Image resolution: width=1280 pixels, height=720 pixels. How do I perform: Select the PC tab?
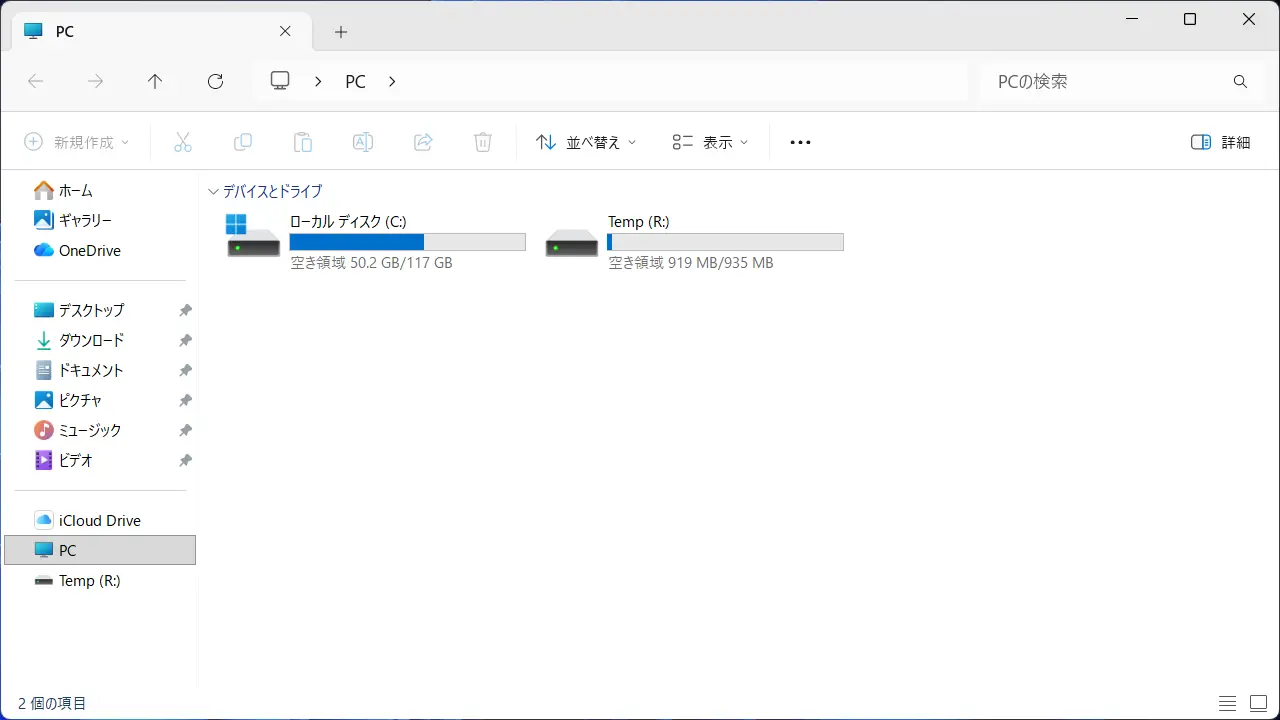pos(160,31)
